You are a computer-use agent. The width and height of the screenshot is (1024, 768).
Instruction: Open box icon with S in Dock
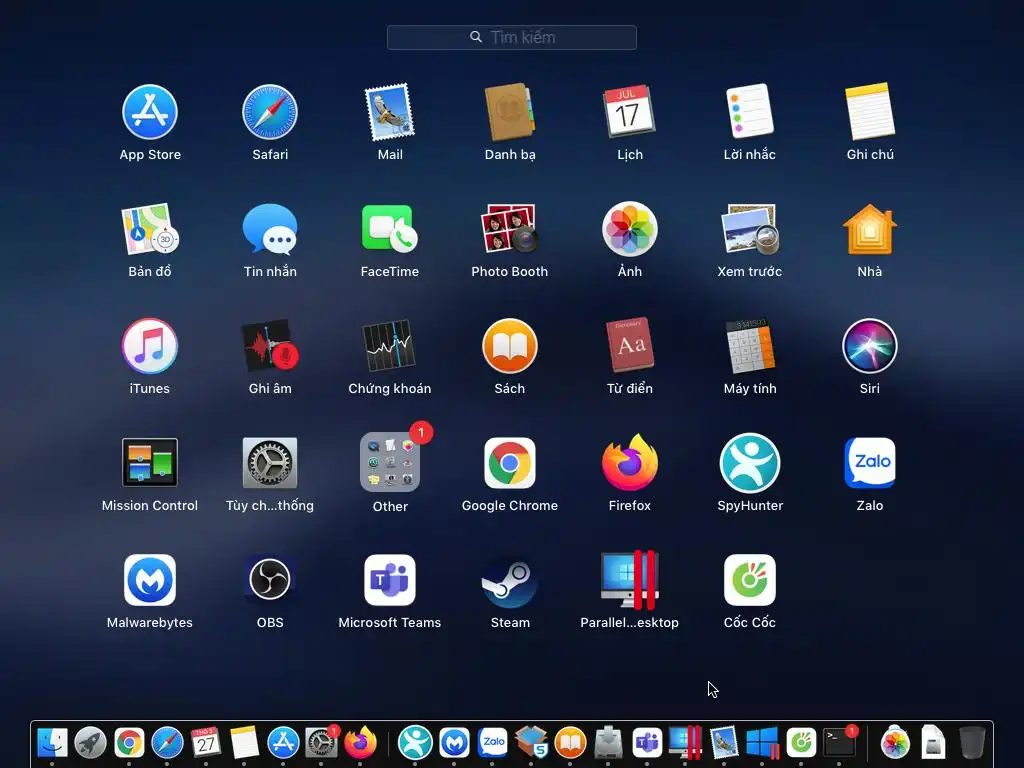(x=531, y=743)
